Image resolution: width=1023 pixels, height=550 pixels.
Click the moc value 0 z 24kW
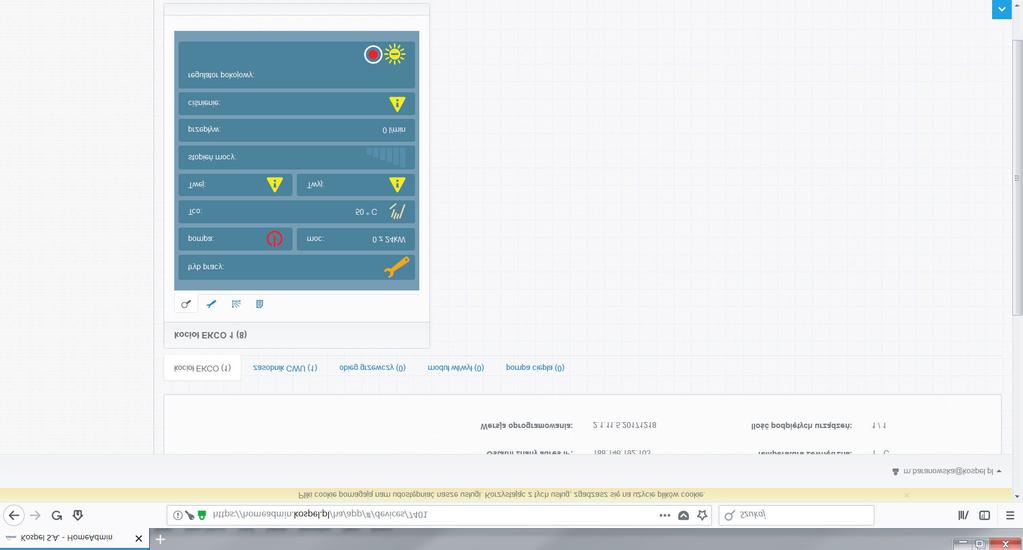[389, 239]
